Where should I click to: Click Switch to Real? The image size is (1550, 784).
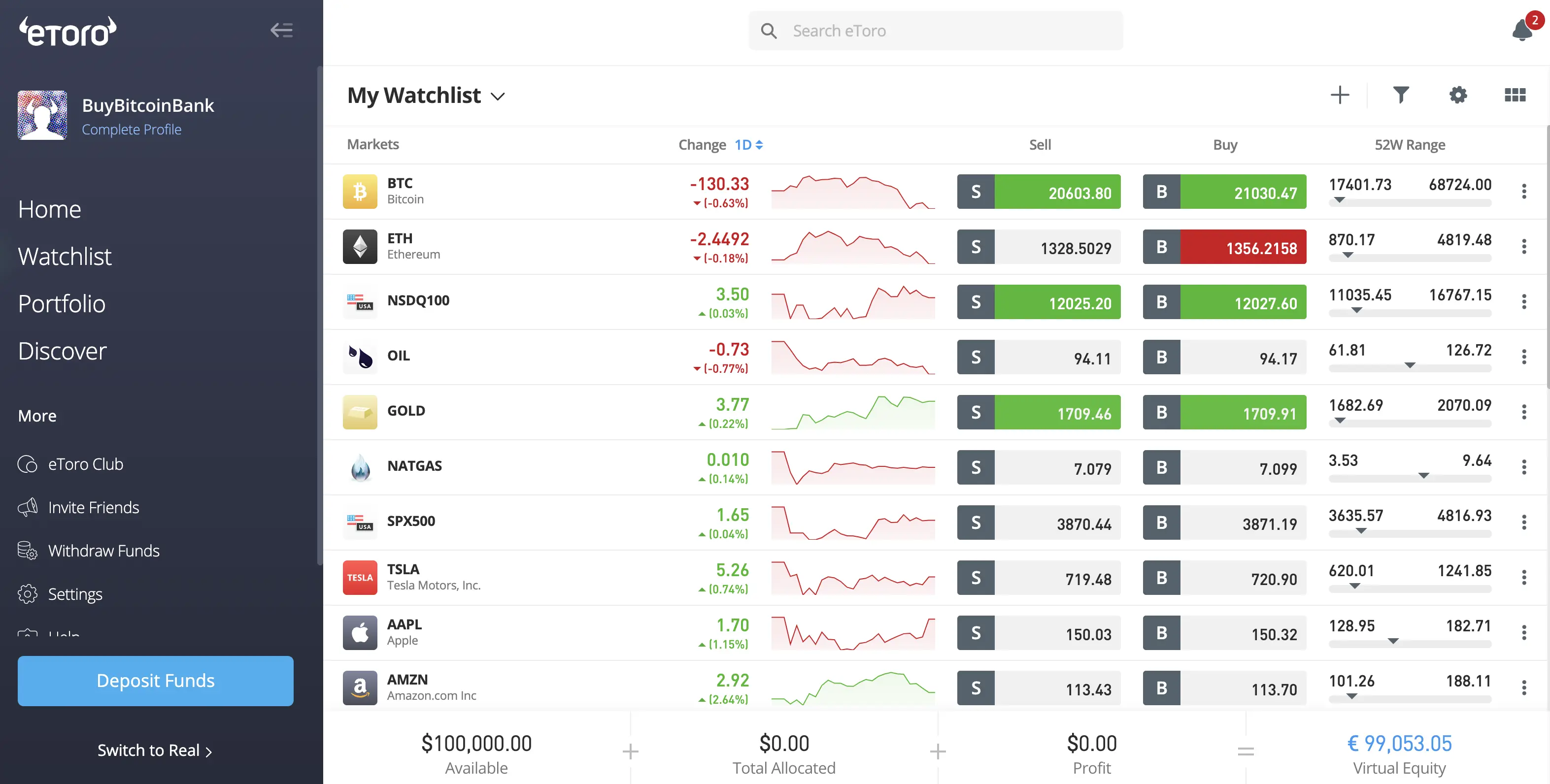(155, 751)
